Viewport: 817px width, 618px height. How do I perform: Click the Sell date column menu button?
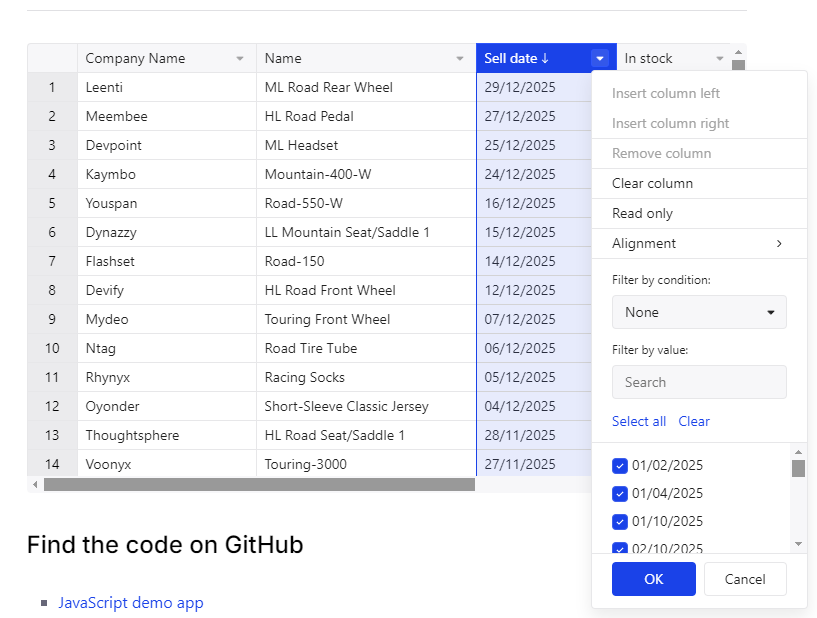coord(599,59)
